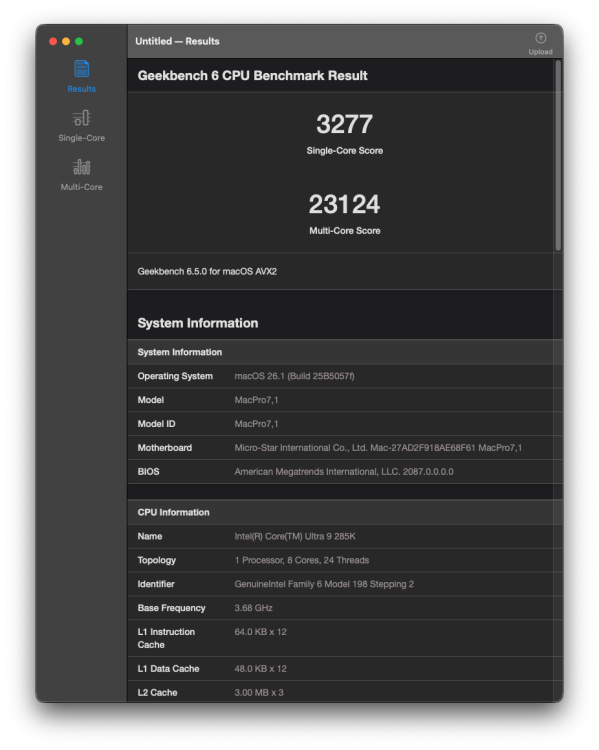Click the 'Untitled — Results' window title

point(177,41)
